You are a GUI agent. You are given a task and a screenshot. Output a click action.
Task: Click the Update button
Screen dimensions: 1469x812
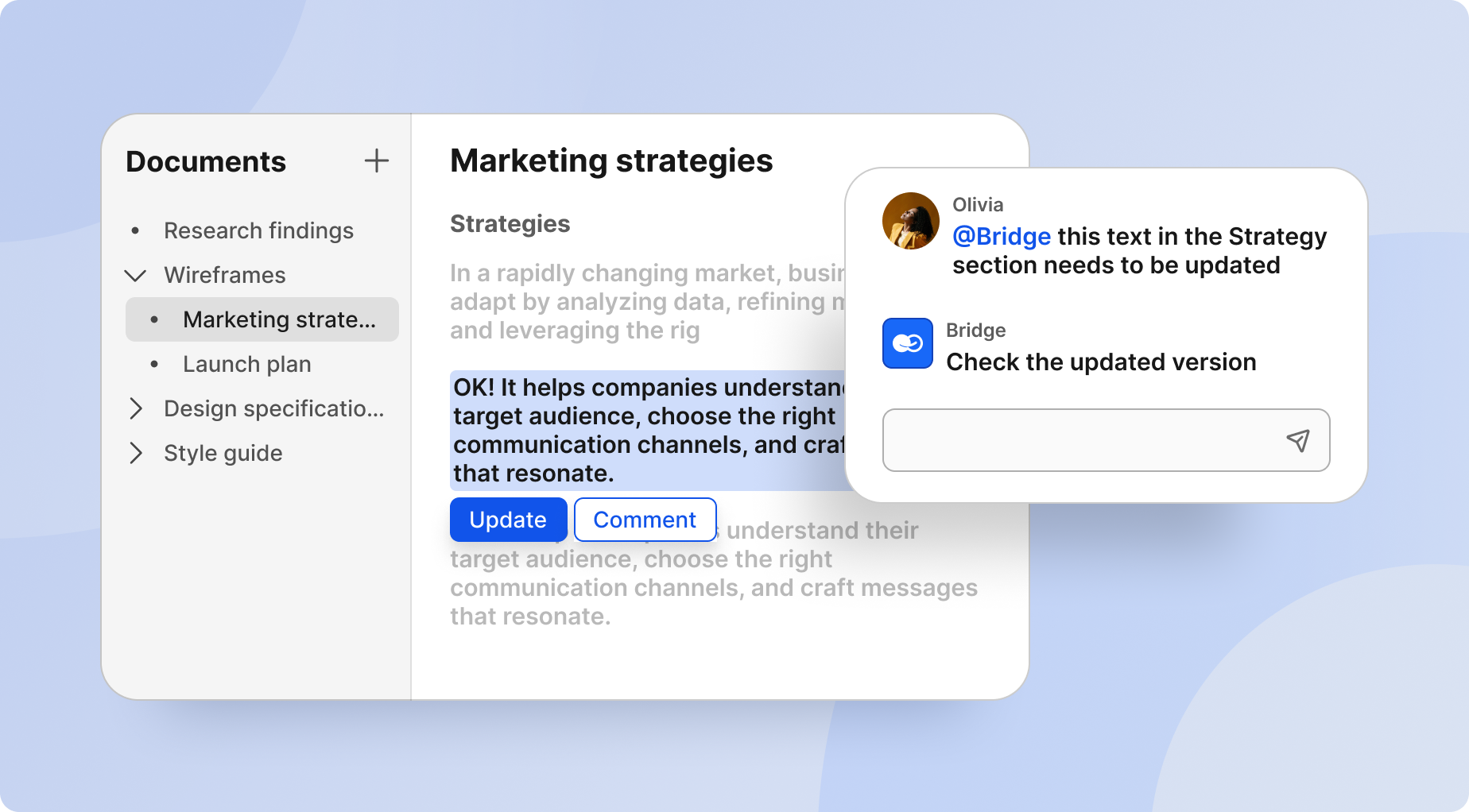click(x=509, y=520)
